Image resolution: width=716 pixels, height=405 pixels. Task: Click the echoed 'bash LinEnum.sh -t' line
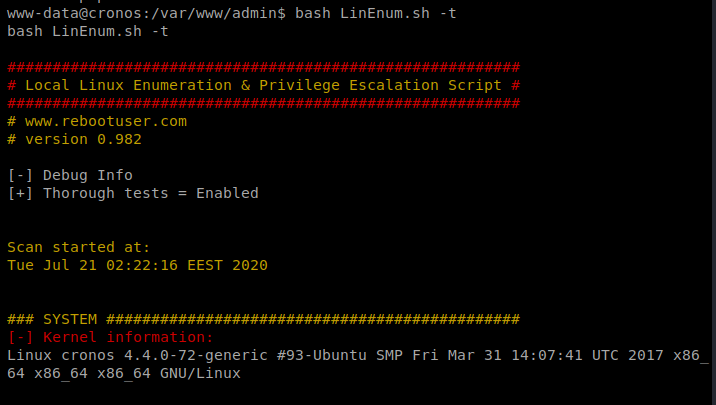[x=88, y=32]
